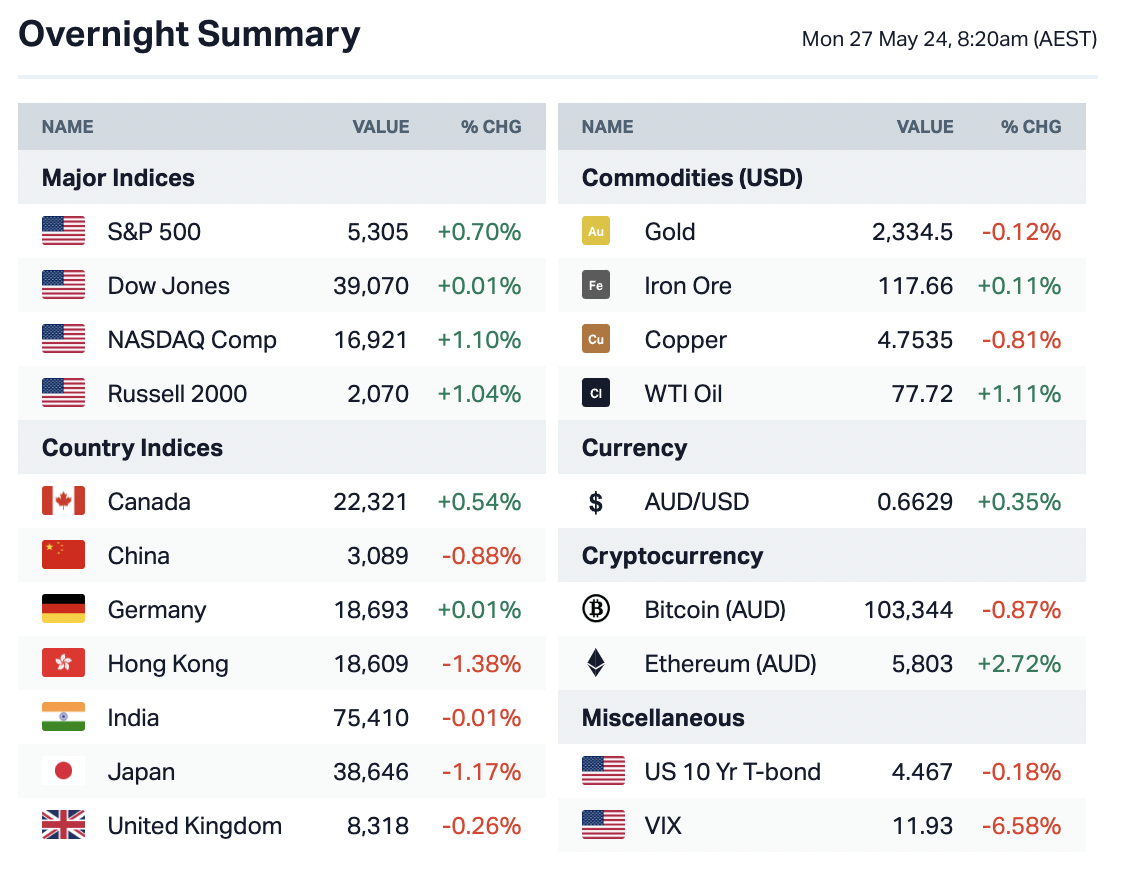The image size is (1126, 874).
Task: Click the AUD/USD dollar sign icon
Action: (x=596, y=502)
